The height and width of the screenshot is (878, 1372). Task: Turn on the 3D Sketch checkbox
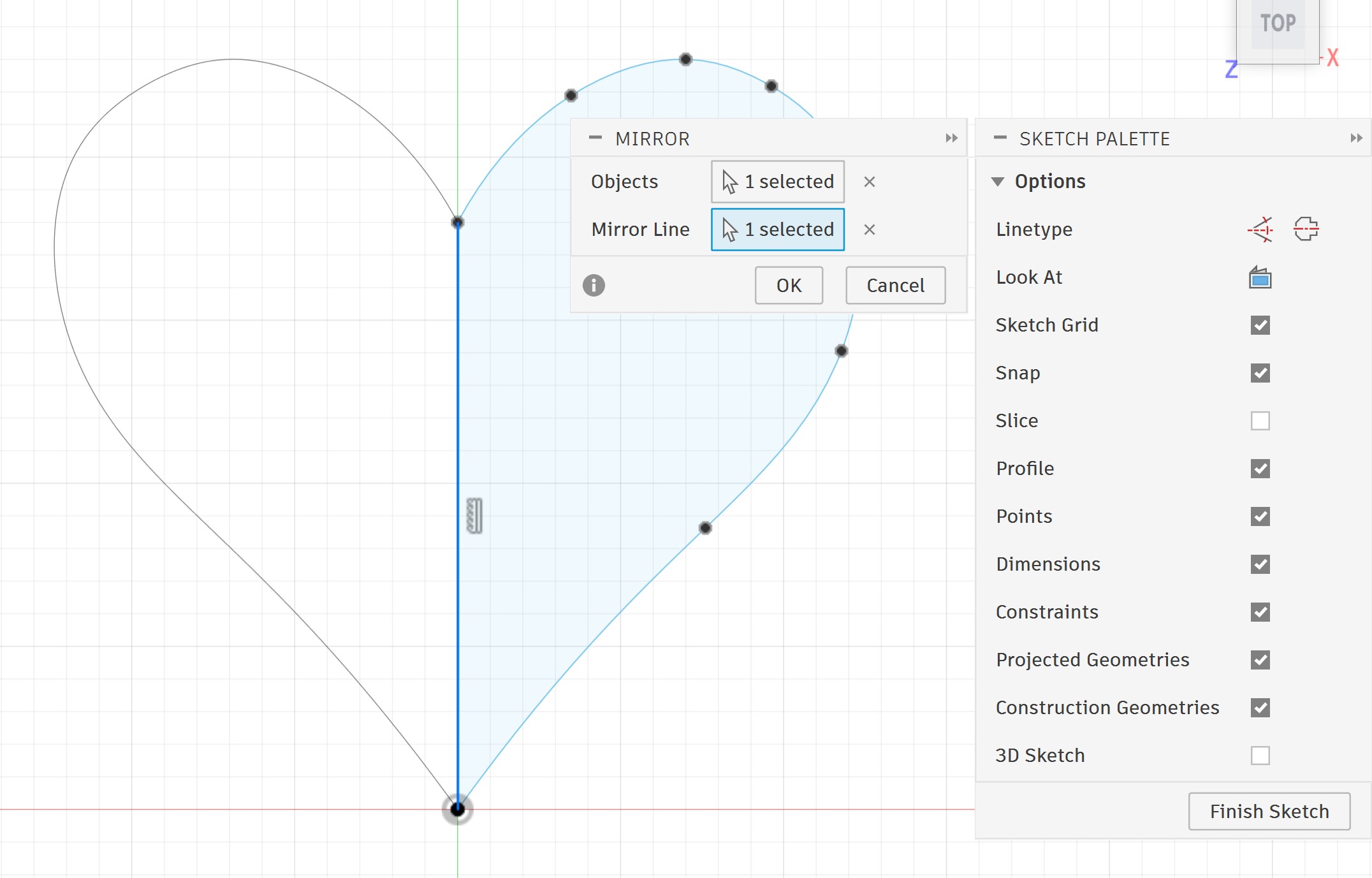(x=1260, y=756)
